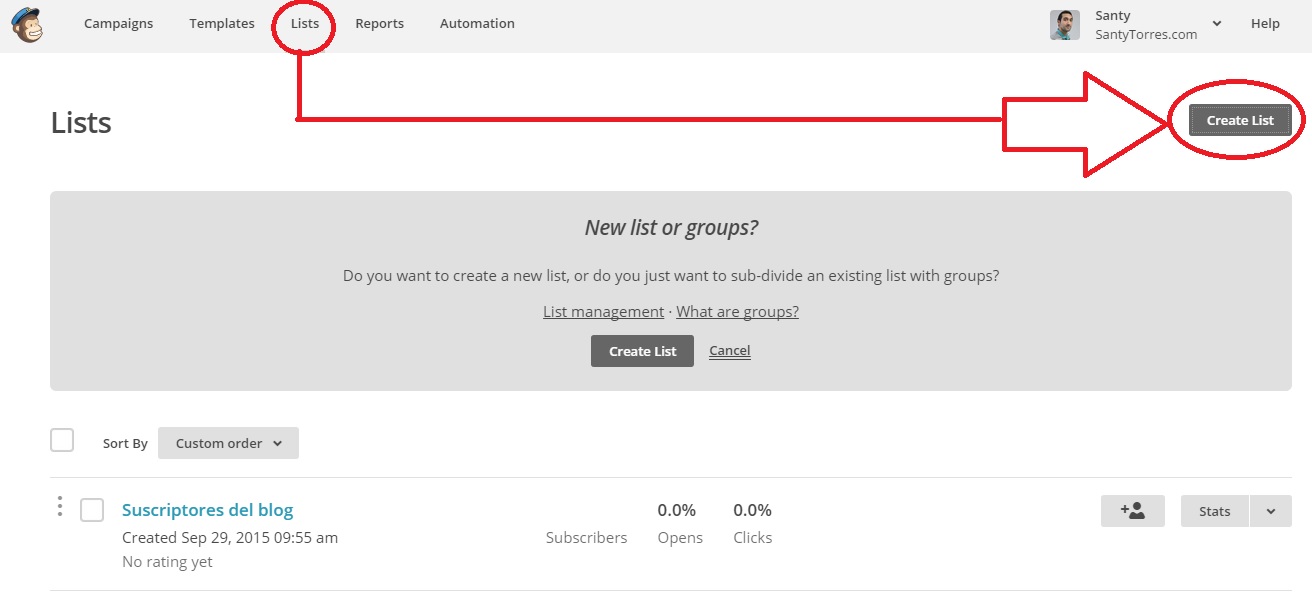Open the Templates menu
The image size is (1312, 608).
point(221,24)
